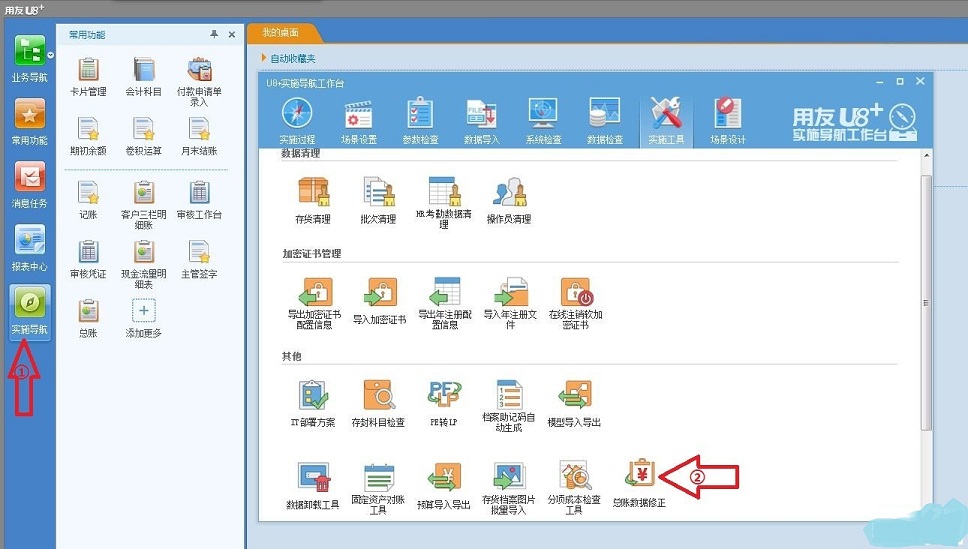This screenshot has width=968, height=549.
Task: Click scrollbar up arrow in workbench
Action: point(926,156)
